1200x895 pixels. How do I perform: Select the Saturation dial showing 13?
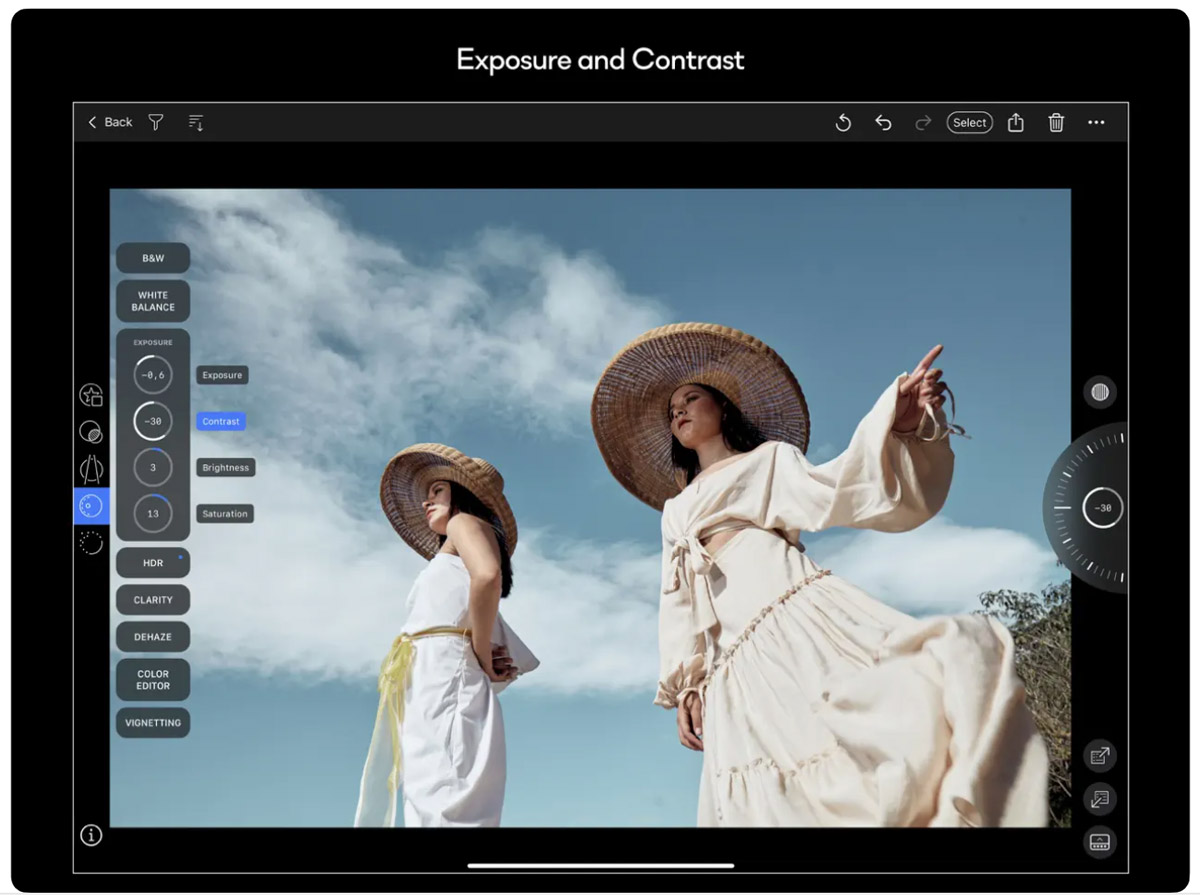(153, 514)
